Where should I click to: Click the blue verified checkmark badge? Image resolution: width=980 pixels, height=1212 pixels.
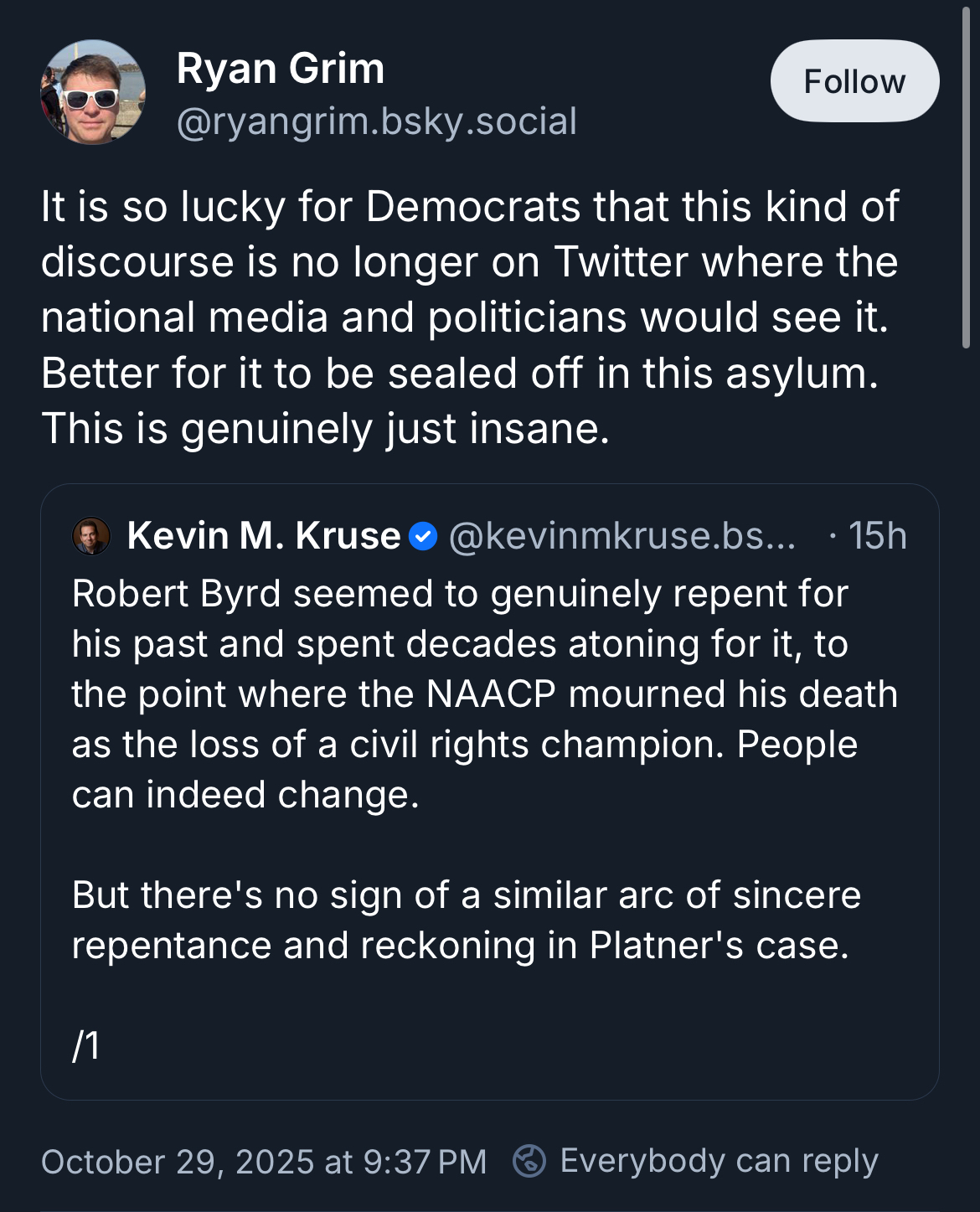coord(423,536)
